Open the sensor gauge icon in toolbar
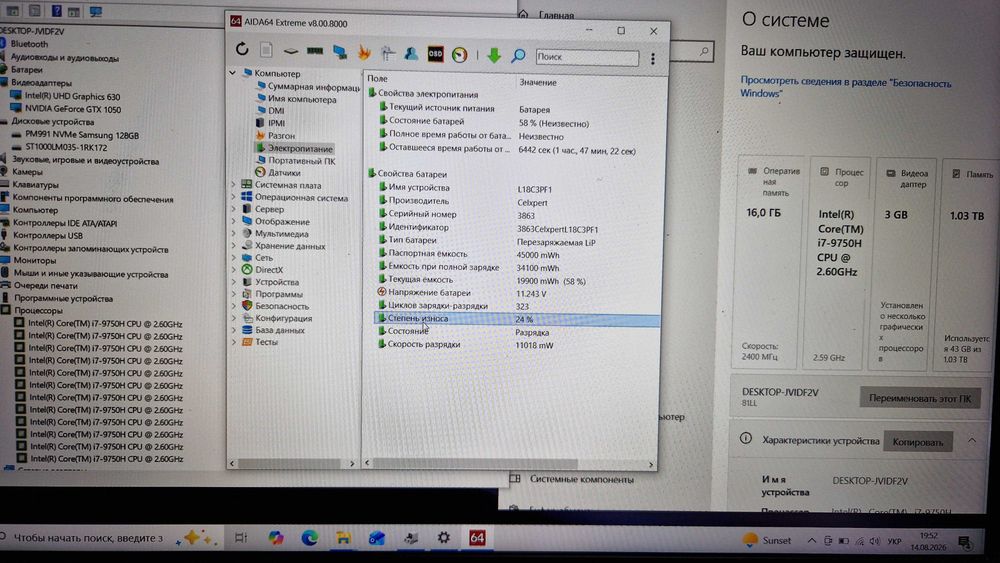The width and height of the screenshot is (1000, 563). pos(459,55)
